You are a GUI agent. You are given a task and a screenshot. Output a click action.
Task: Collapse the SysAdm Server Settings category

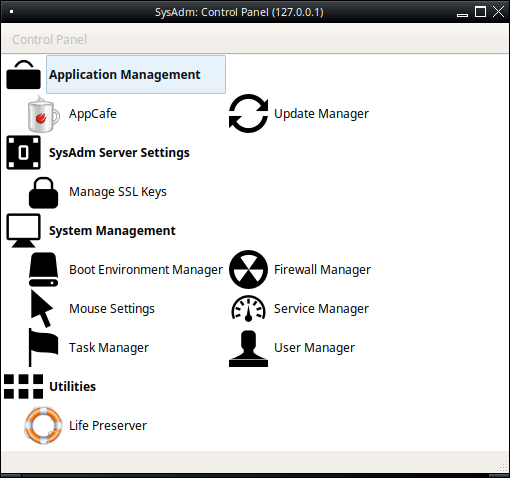coord(119,153)
